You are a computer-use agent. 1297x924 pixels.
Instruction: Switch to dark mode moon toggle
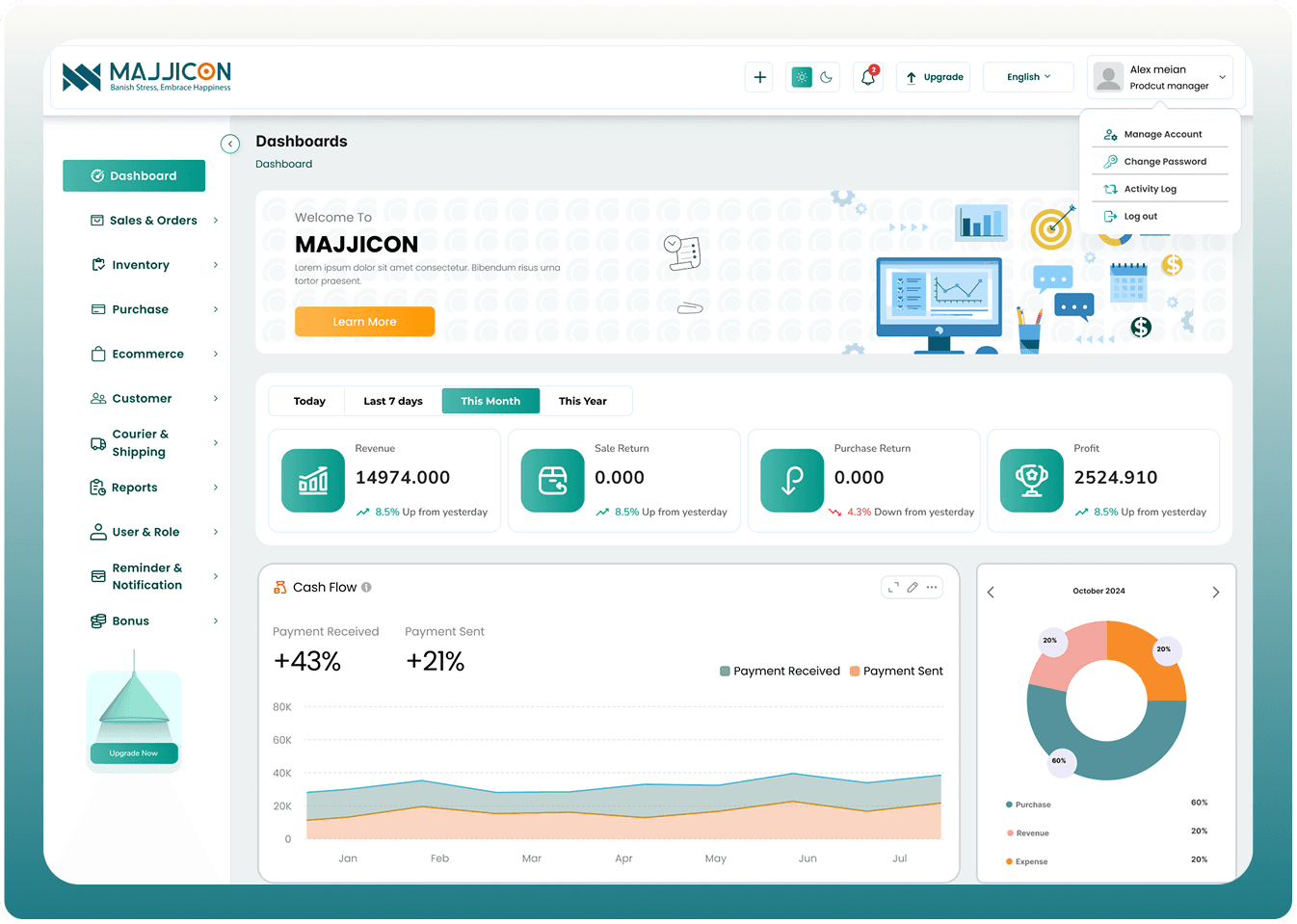click(826, 77)
